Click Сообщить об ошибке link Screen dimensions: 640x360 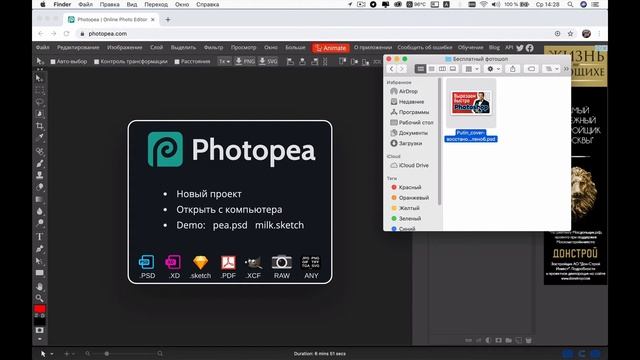pyautogui.click(x=424, y=48)
